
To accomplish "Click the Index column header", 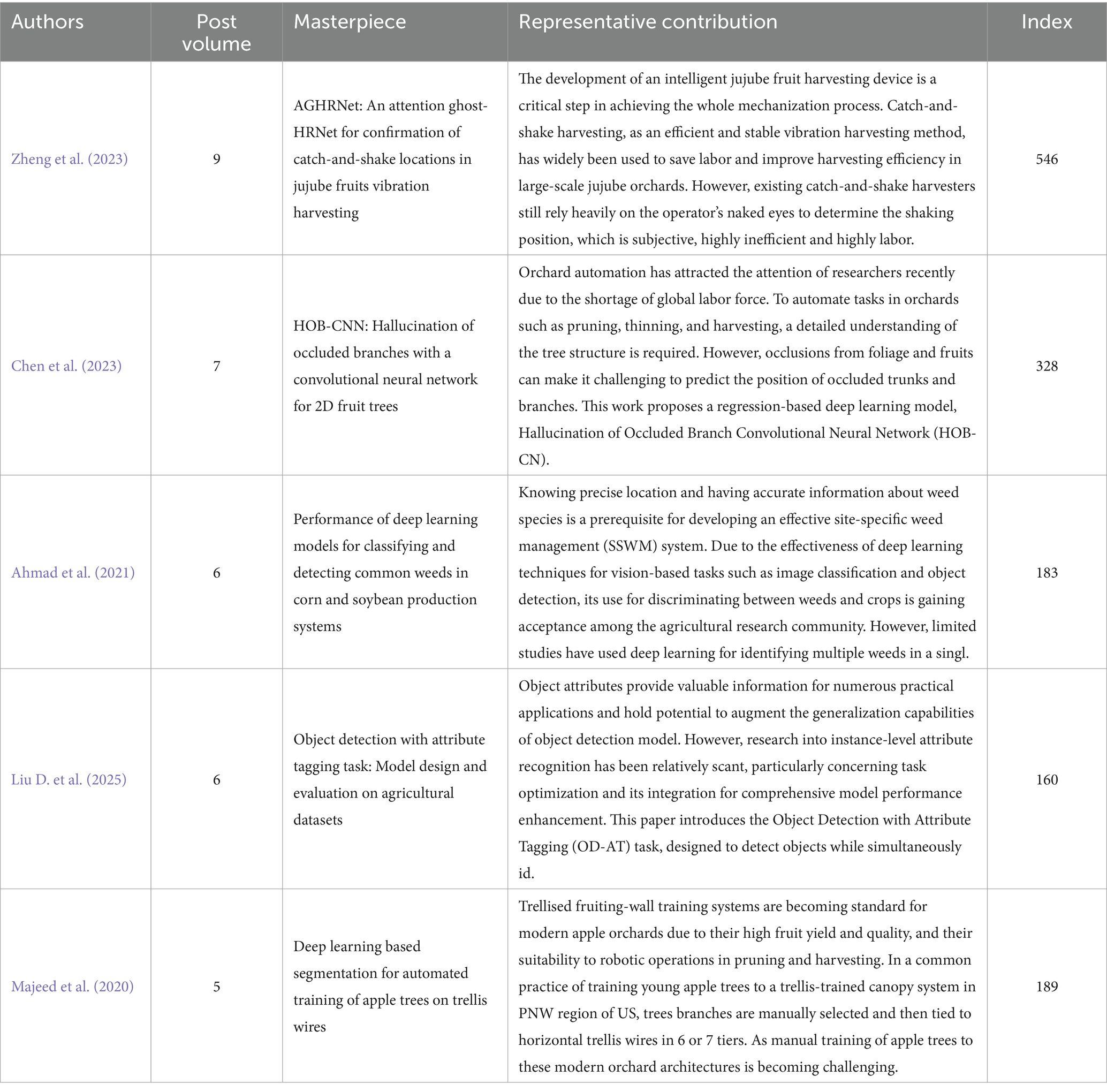I will click(x=1047, y=22).
